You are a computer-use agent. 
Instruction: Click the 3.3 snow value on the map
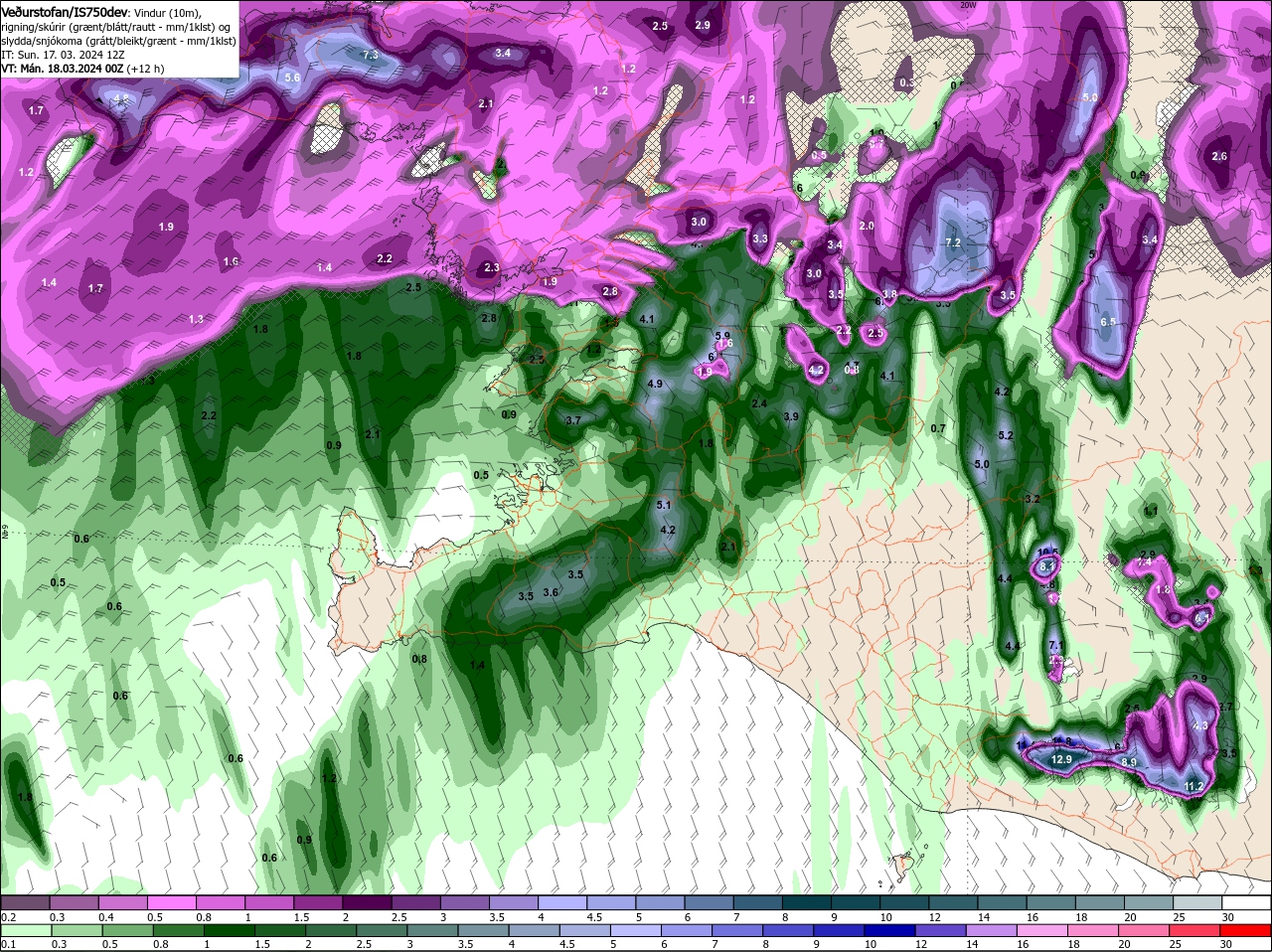(761, 238)
